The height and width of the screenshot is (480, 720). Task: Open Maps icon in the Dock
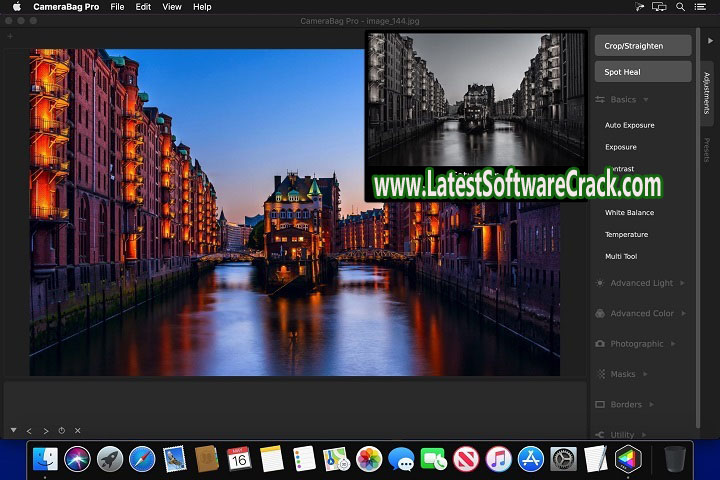click(336, 458)
